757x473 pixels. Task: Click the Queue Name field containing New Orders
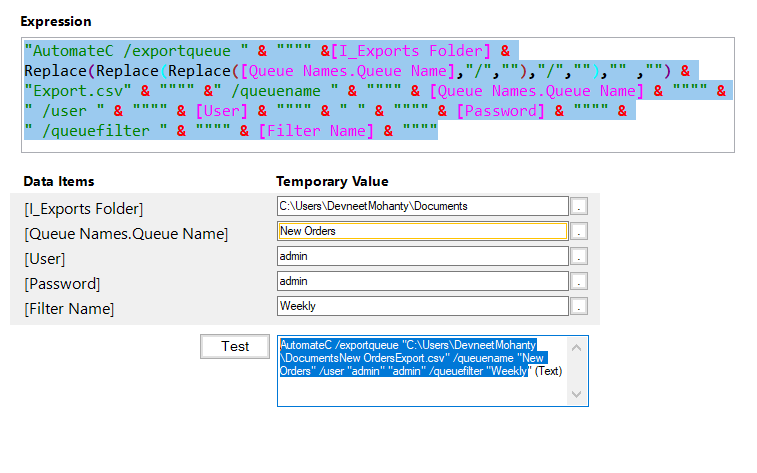tap(422, 231)
